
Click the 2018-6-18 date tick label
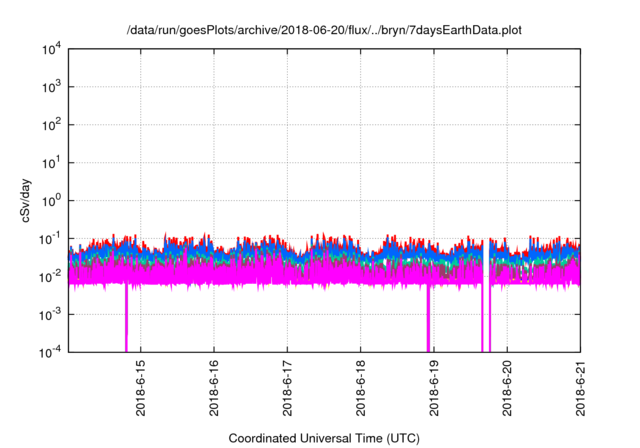[x=360, y=388]
